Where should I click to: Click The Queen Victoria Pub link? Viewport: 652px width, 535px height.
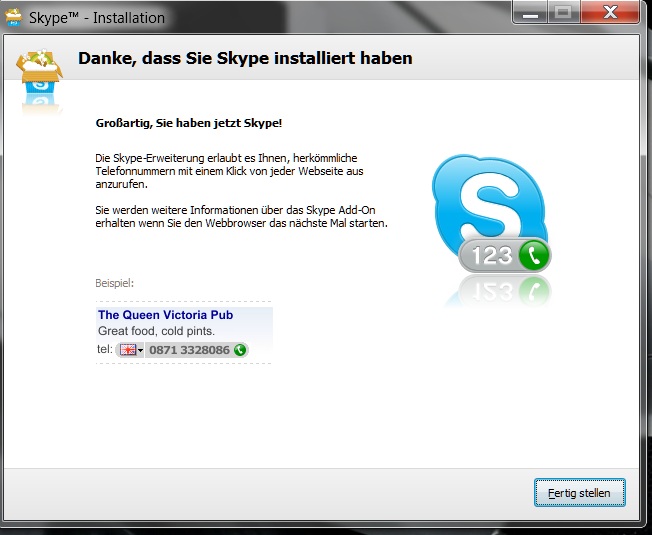(x=165, y=315)
